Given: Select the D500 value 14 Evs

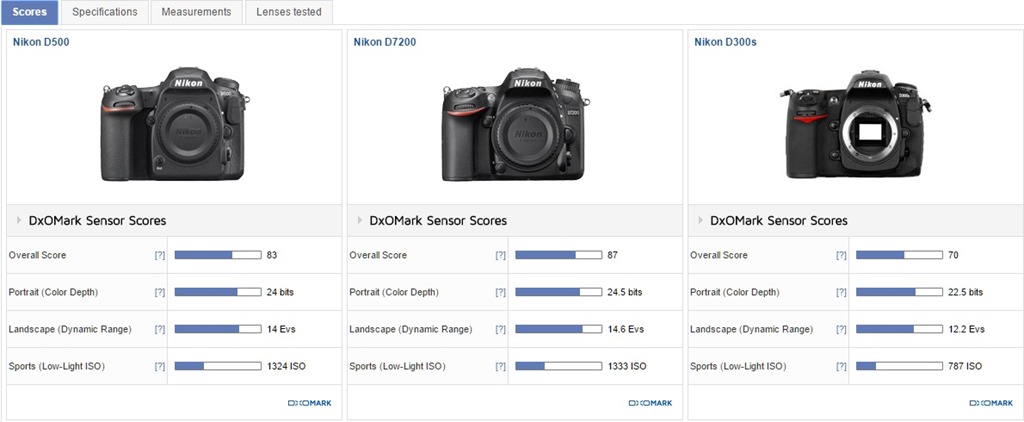Looking at the screenshot, I should tap(281, 329).
